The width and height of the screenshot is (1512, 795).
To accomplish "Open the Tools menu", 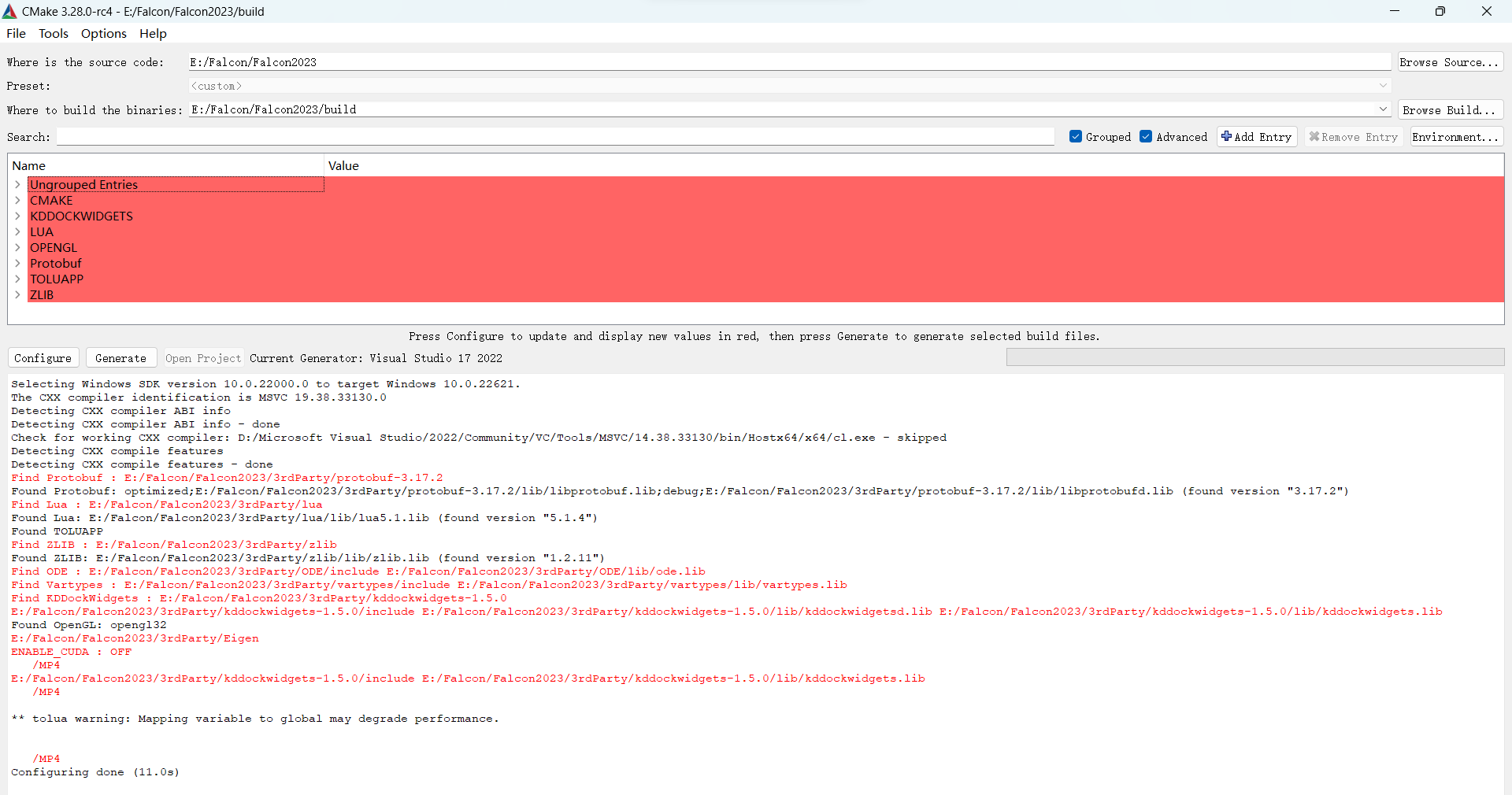I will pyautogui.click(x=54, y=34).
